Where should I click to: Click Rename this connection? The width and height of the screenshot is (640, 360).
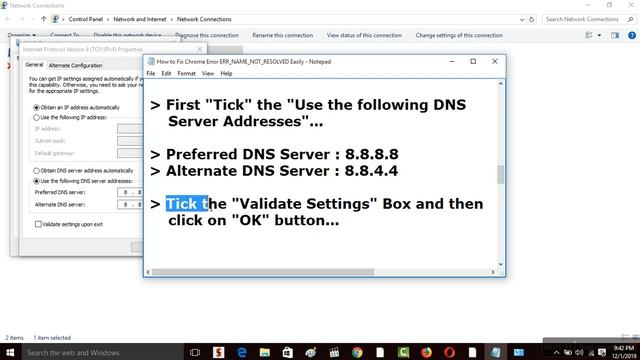coord(282,36)
